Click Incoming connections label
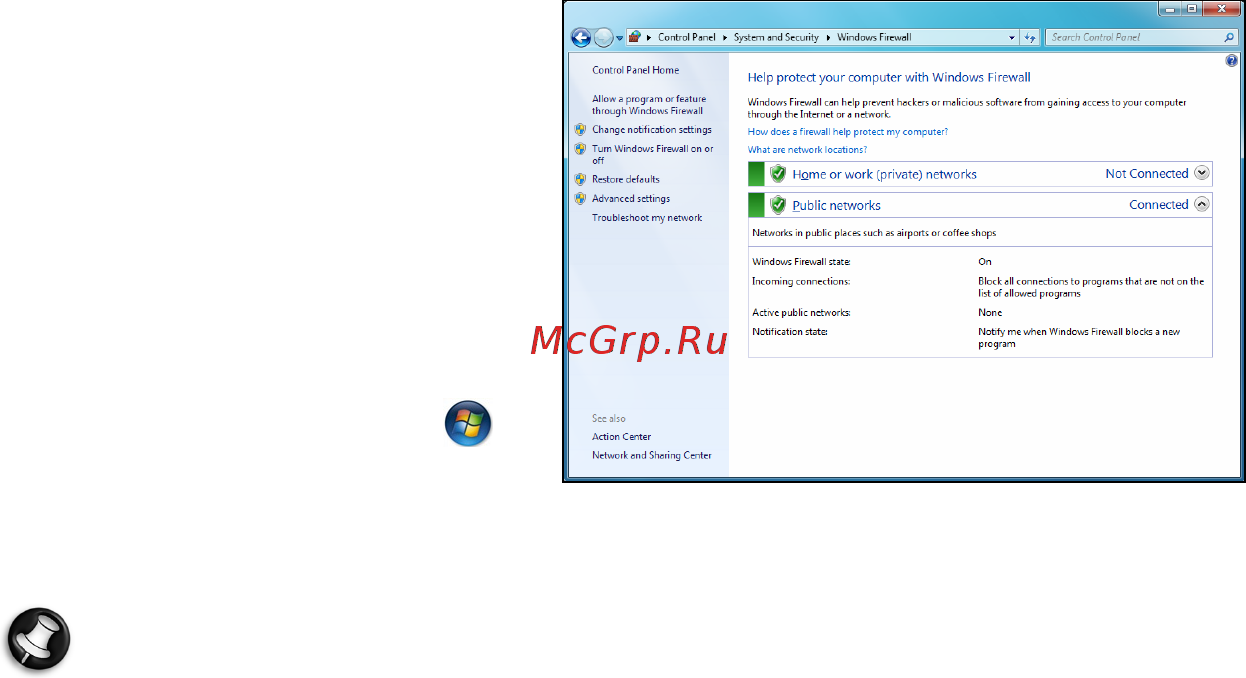This screenshot has width=1246, height=678. pos(801,281)
